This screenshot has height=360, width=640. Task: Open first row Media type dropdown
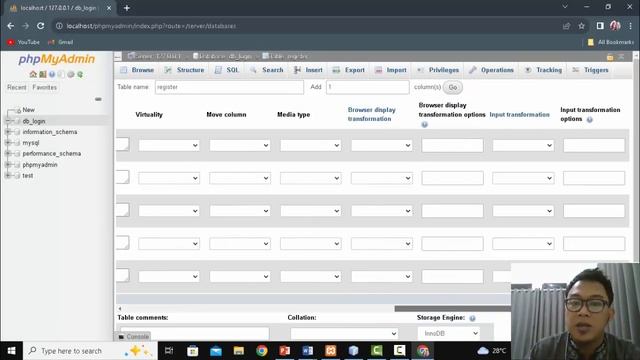pyautogui.click(x=311, y=145)
